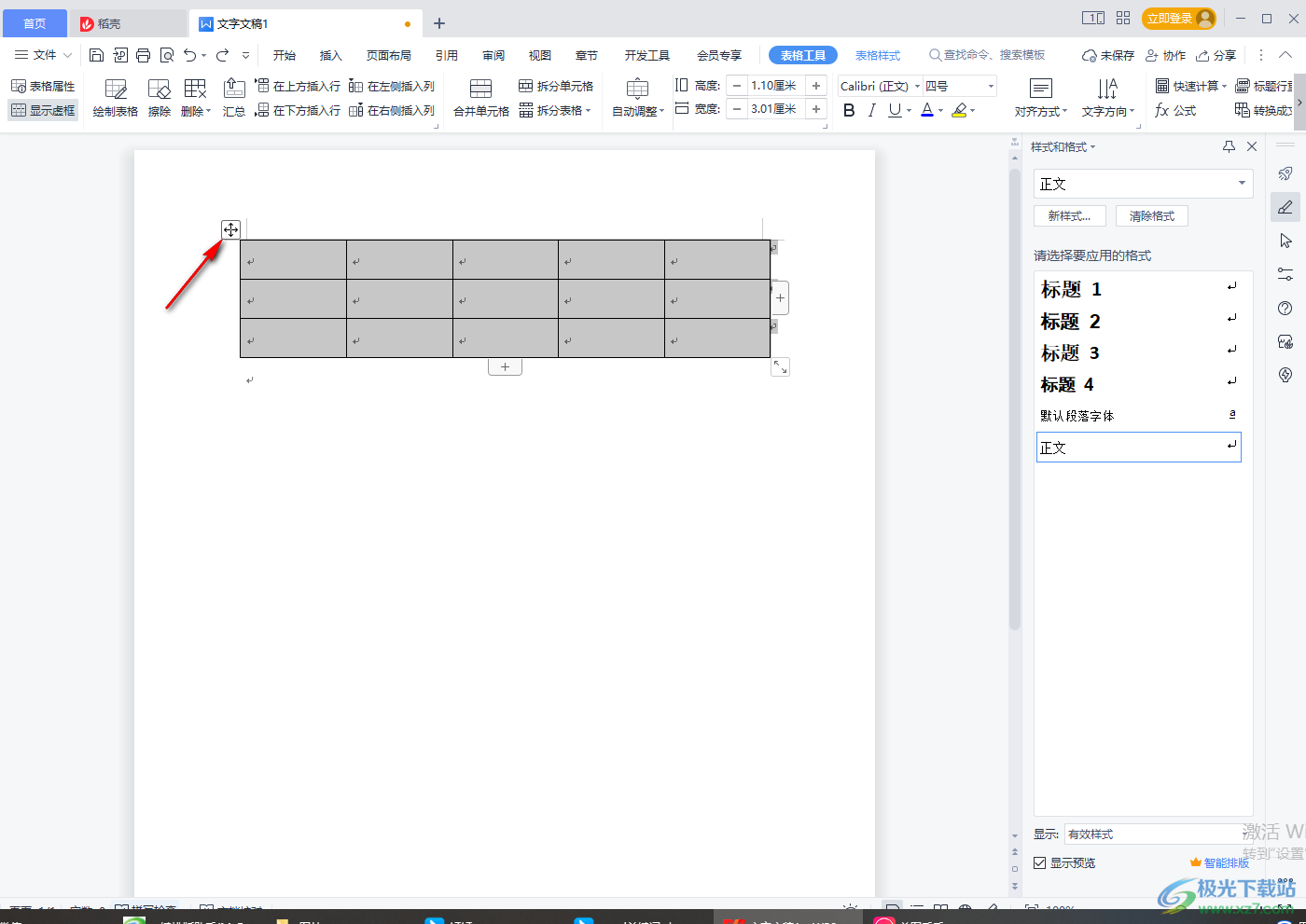Increase row height with plus stepper
1306x924 pixels.
pyautogui.click(x=816, y=86)
